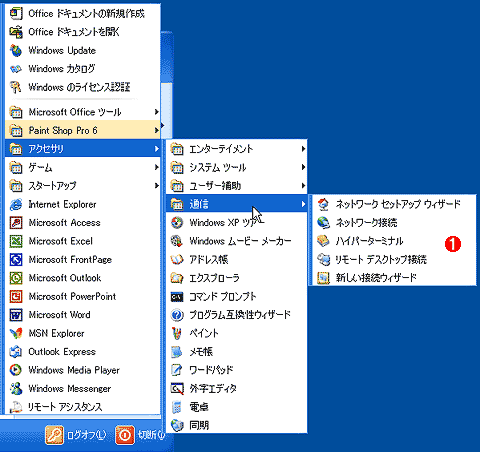Expand the エンターテイメント submenu arrow
Image resolution: width=480 pixels, height=452 pixels.
303,149
